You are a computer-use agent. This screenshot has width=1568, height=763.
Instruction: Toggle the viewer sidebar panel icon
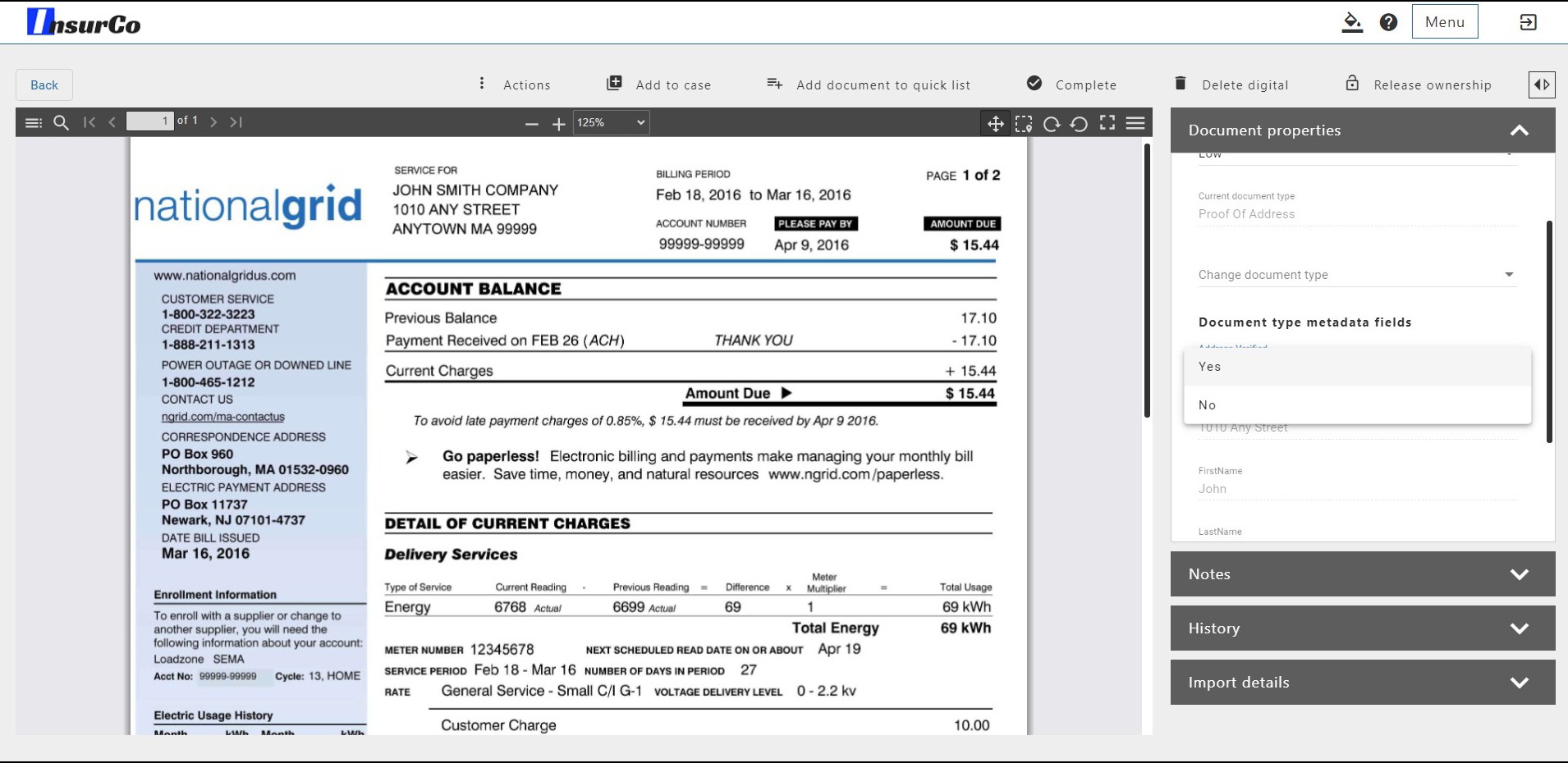click(34, 122)
